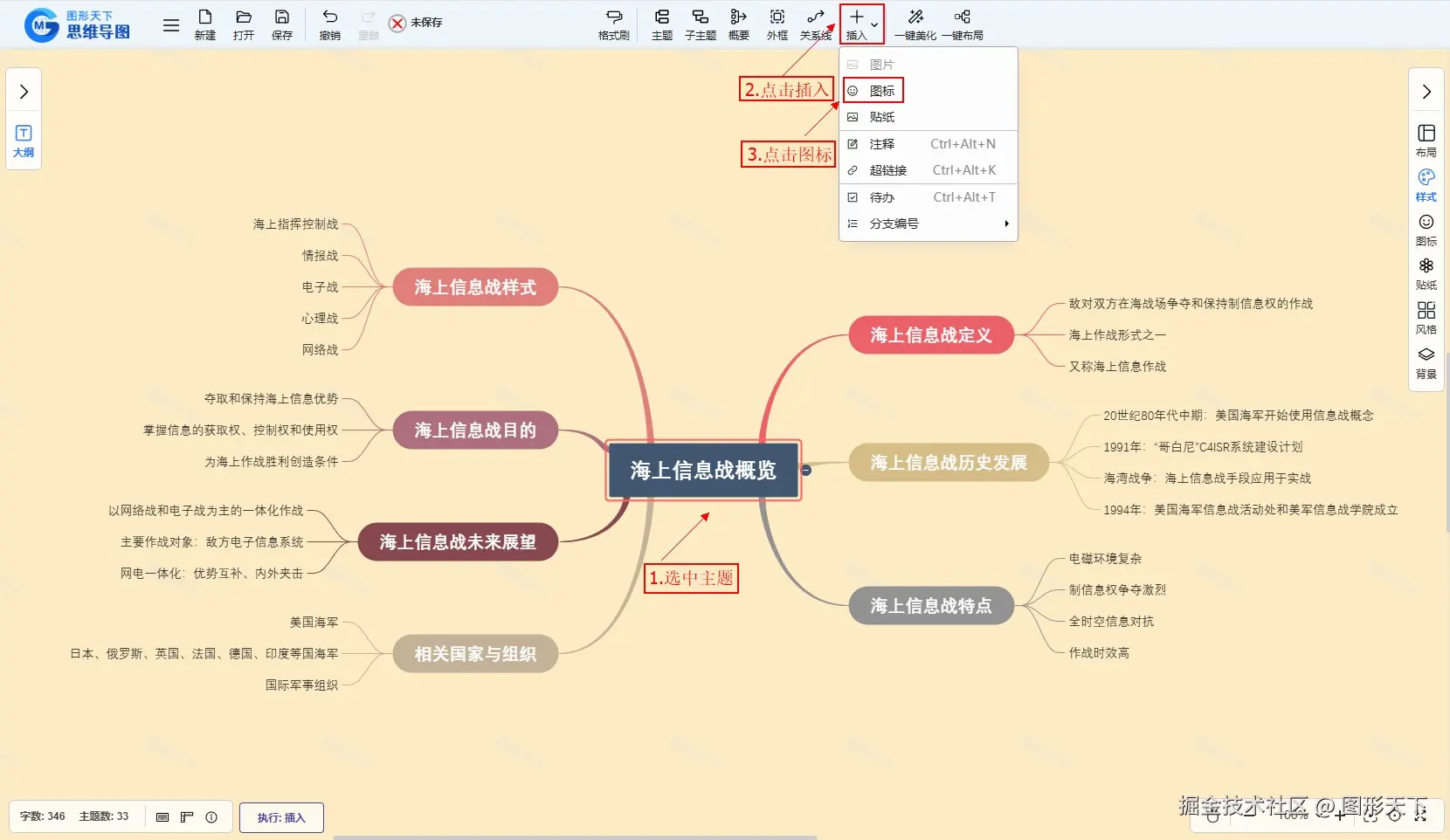Draw a relationship line with 关系线
This screenshot has width=1450, height=840.
[x=816, y=24]
